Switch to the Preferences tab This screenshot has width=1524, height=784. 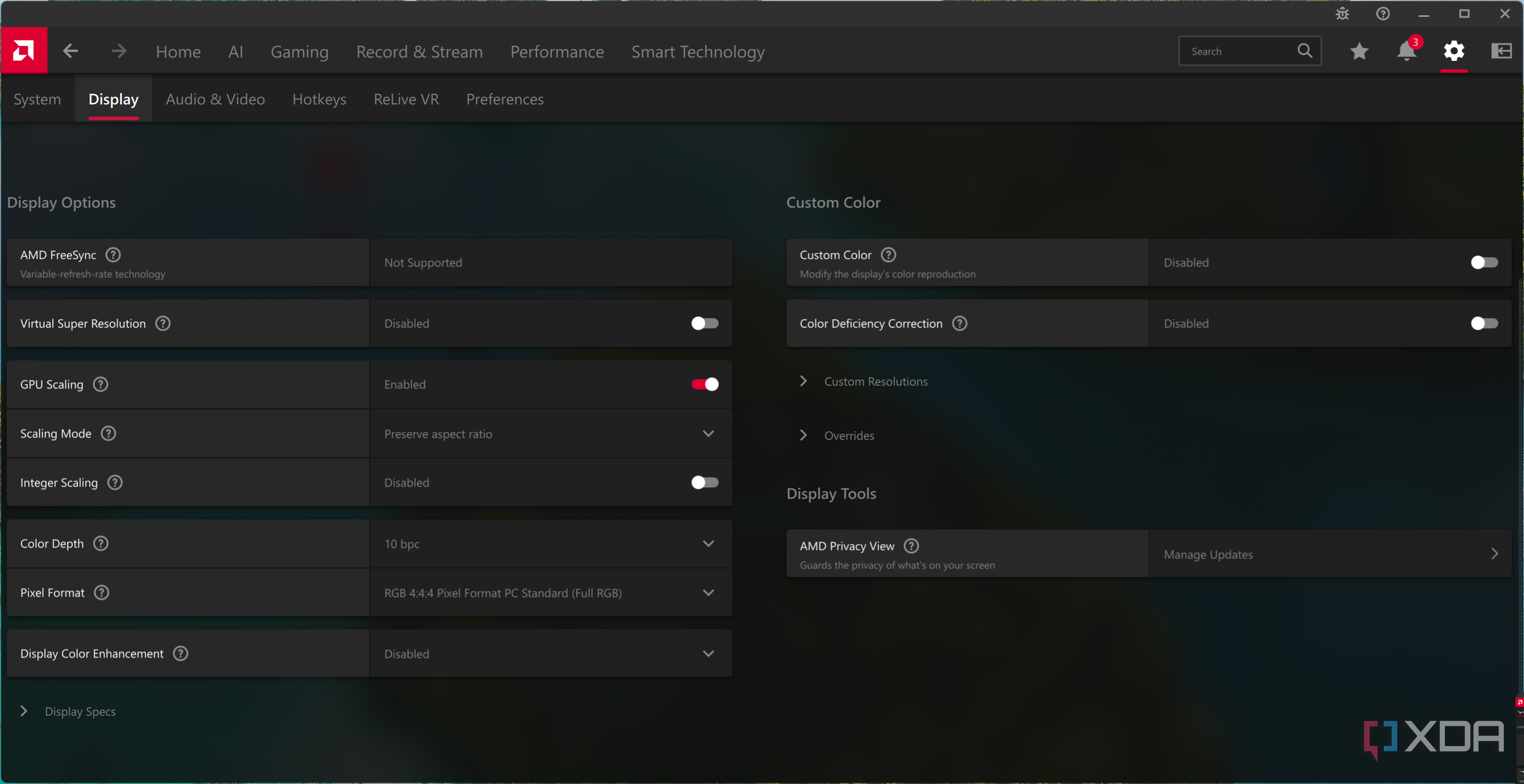click(504, 99)
